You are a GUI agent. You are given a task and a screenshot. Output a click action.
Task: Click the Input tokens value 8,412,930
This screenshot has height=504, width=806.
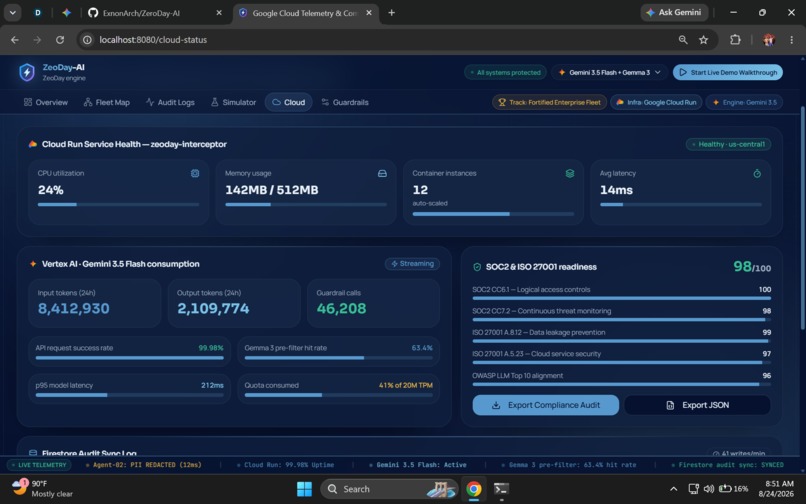pyautogui.click(x=74, y=309)
